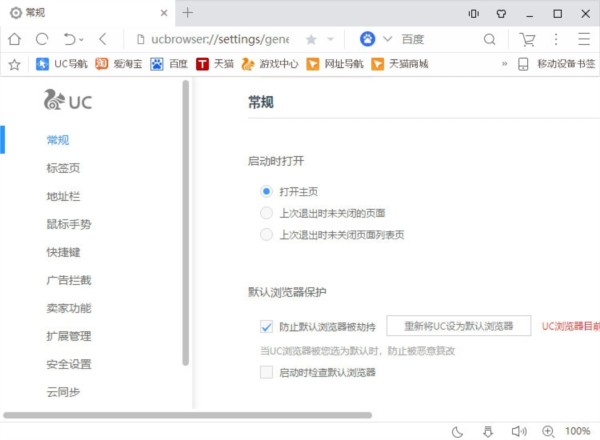Open the 天猫 bookmark

(x=215, y=64)
